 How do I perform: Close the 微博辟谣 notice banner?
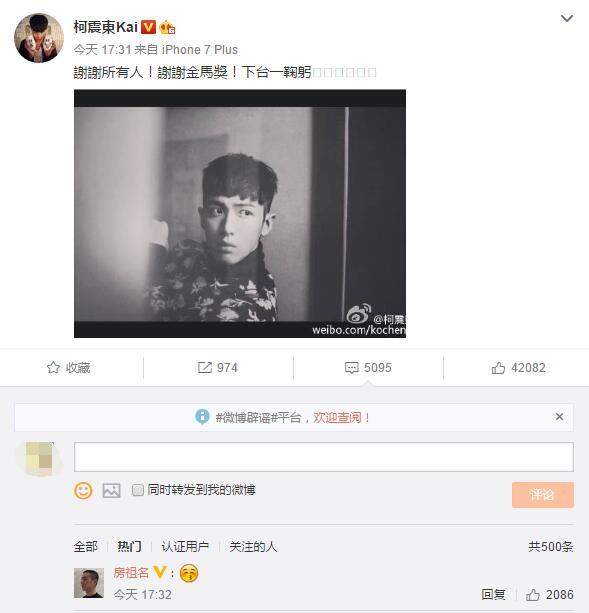(559, 417)
